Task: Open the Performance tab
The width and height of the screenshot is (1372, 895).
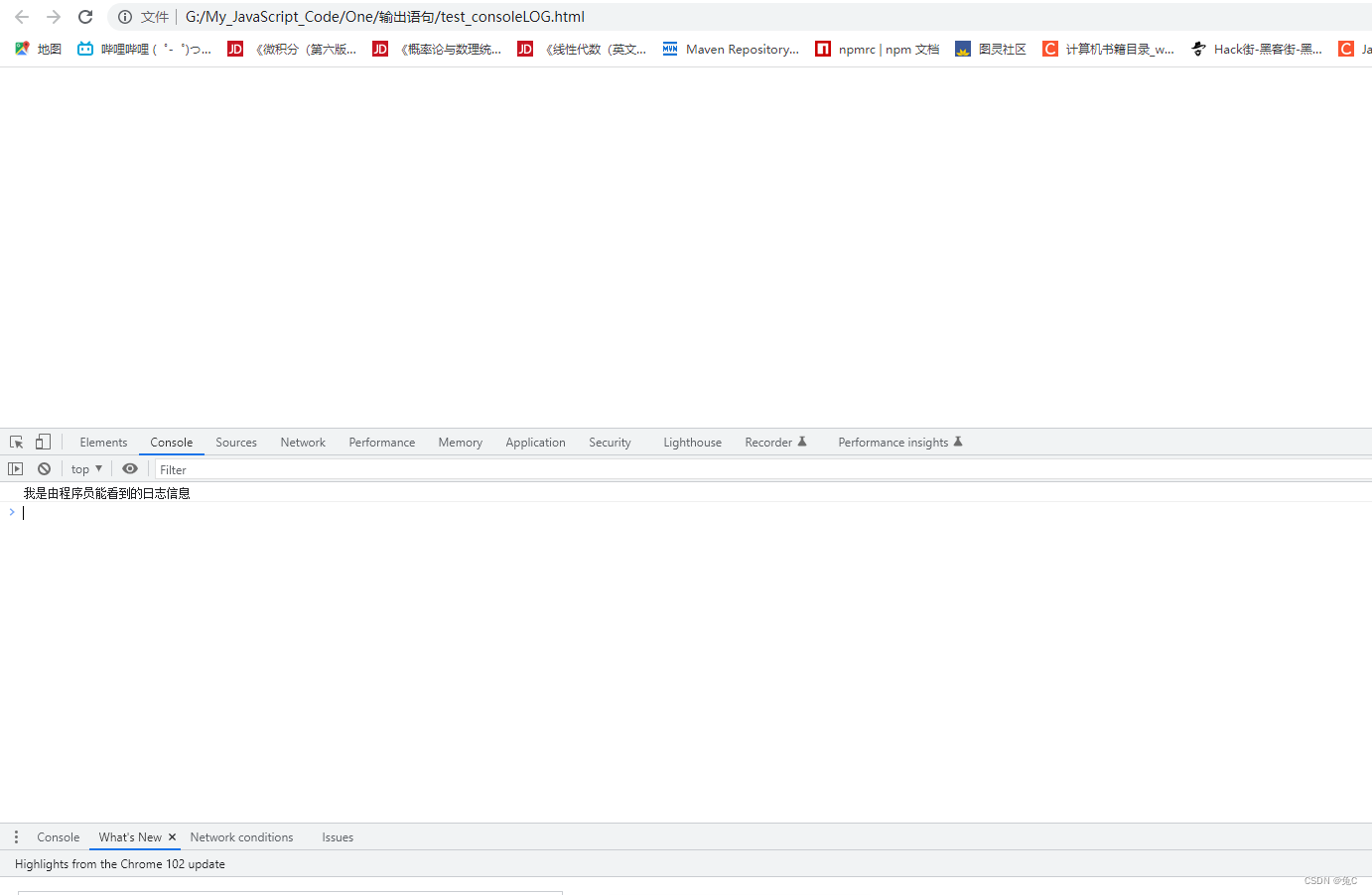Action: pyautogui.click(x=382, y=443)
